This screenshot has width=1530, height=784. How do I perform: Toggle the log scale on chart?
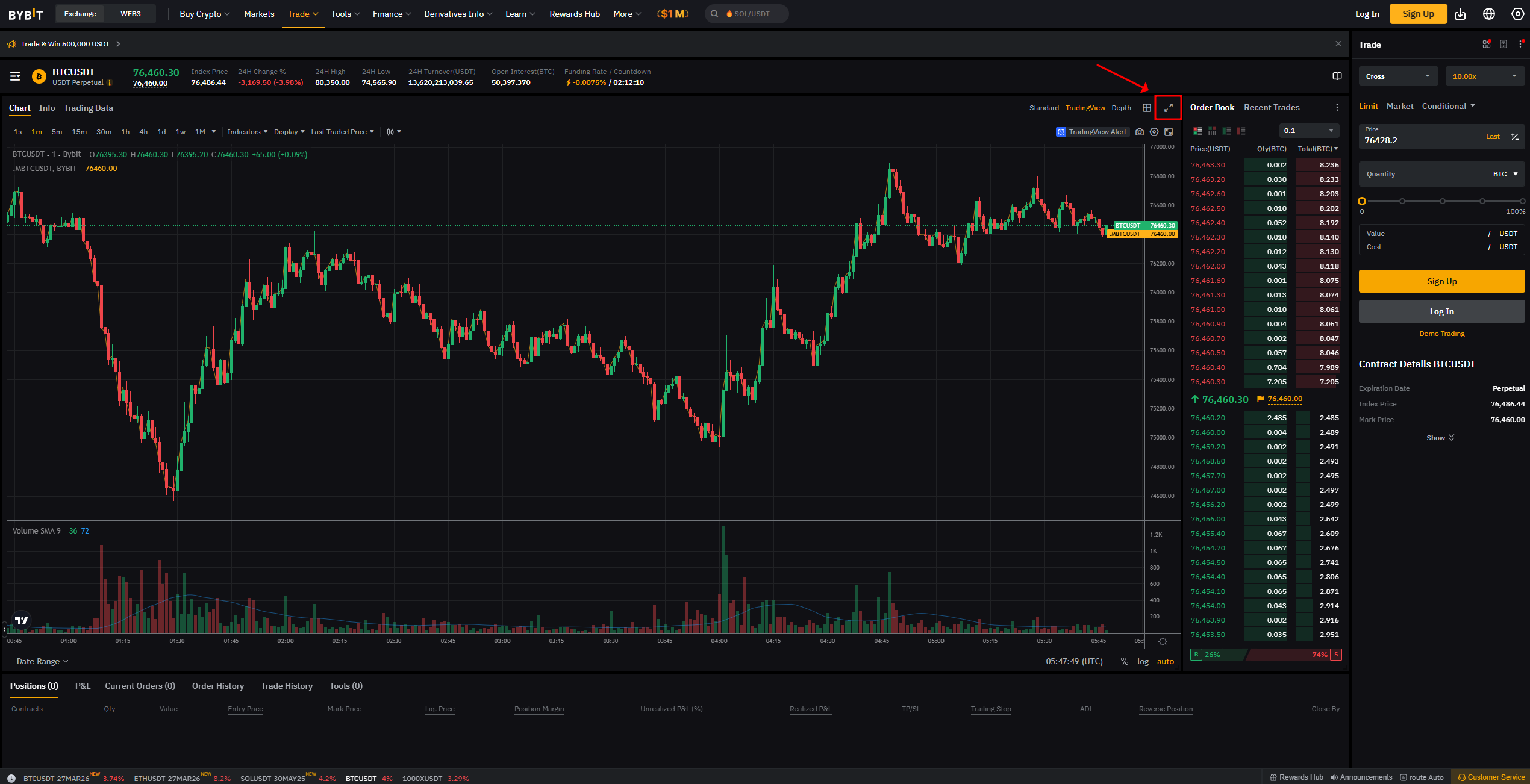(x=1143, y=661)
